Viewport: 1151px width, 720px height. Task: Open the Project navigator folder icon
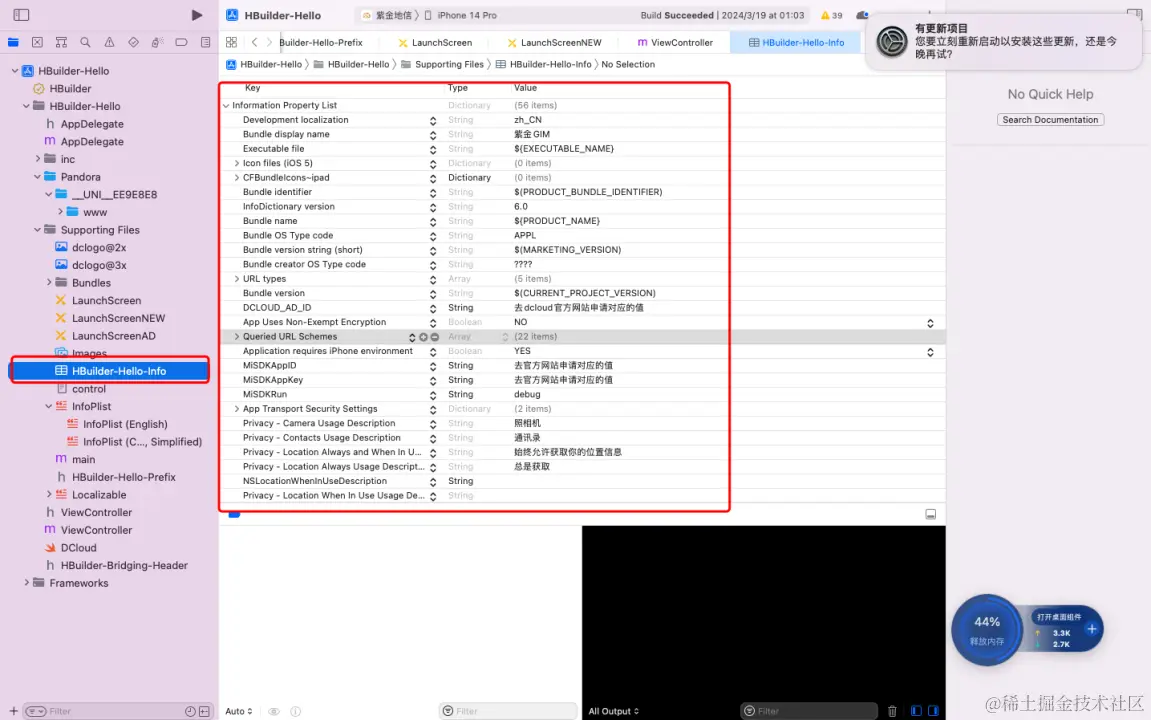(13, 43)
